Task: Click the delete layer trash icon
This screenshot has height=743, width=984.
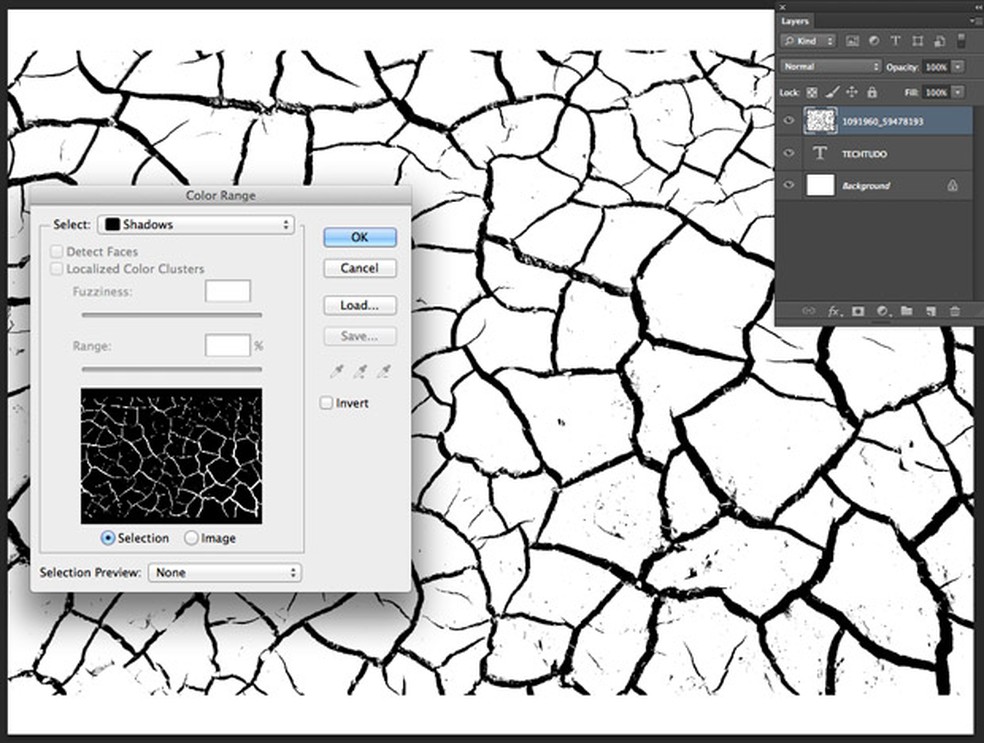Action: pyautogui.click(x=955, y=312)
